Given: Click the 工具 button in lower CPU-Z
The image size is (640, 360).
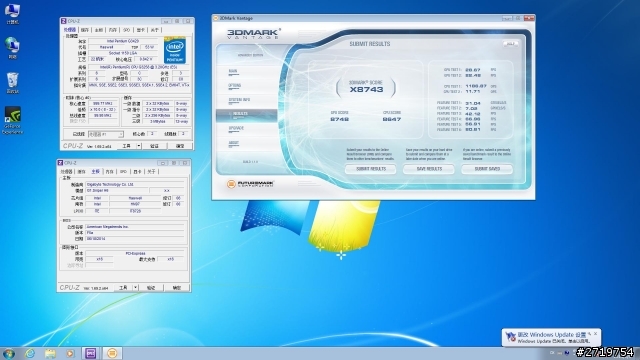Looking at the screenshot, I should (123, 288).
